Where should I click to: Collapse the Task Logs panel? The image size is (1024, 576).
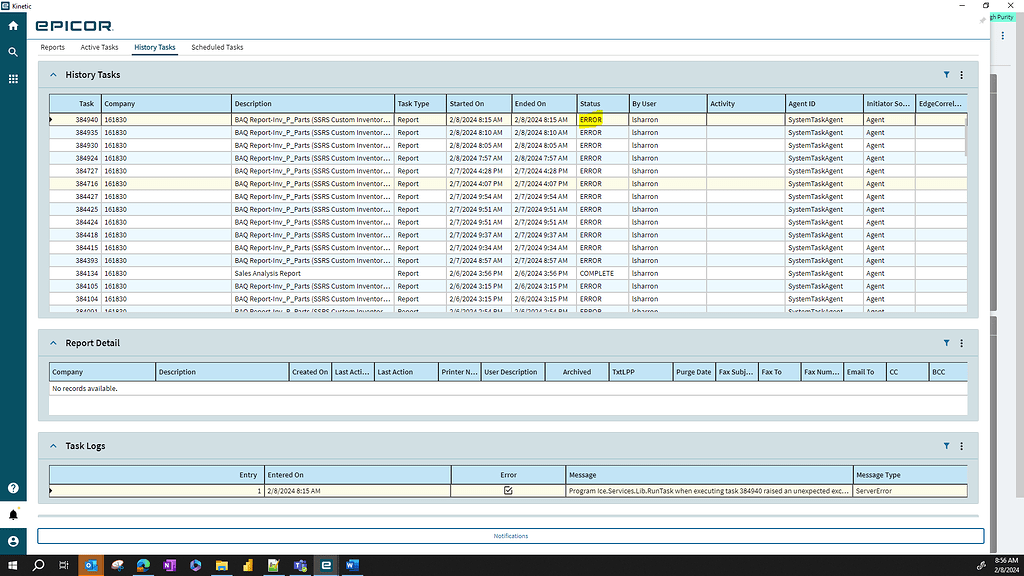pyautogui.click(x=53, y=446)
